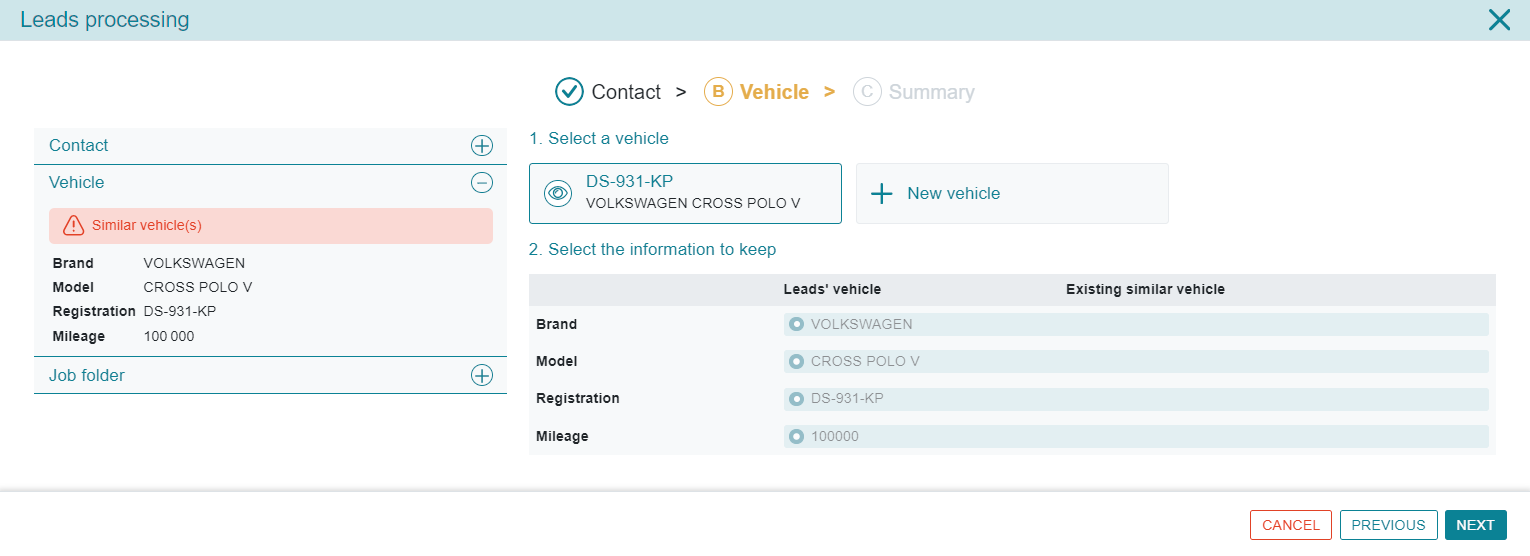The width and height of the screenshot is (1530, 556).
Task: Click the '1. Select a vehicle' heading
Action: [599, 139]
